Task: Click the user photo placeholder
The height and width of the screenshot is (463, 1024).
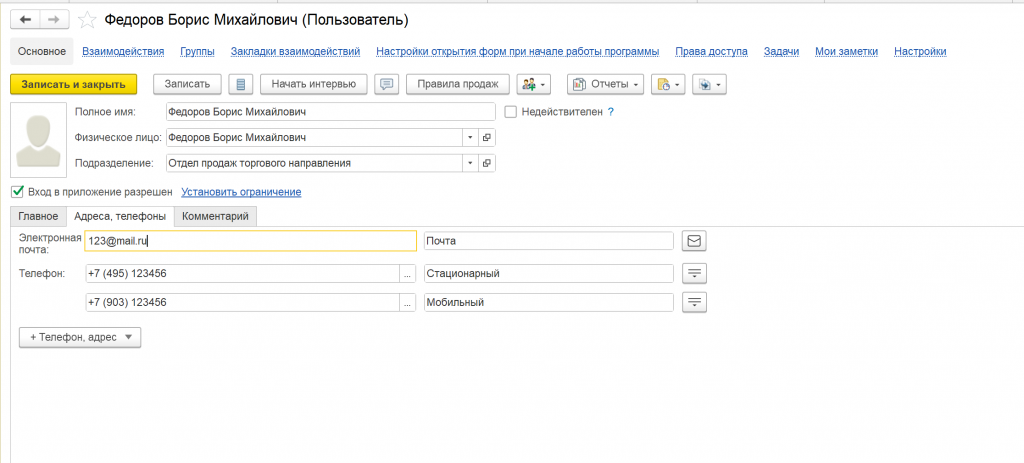Action: click(x=38, y=138)
